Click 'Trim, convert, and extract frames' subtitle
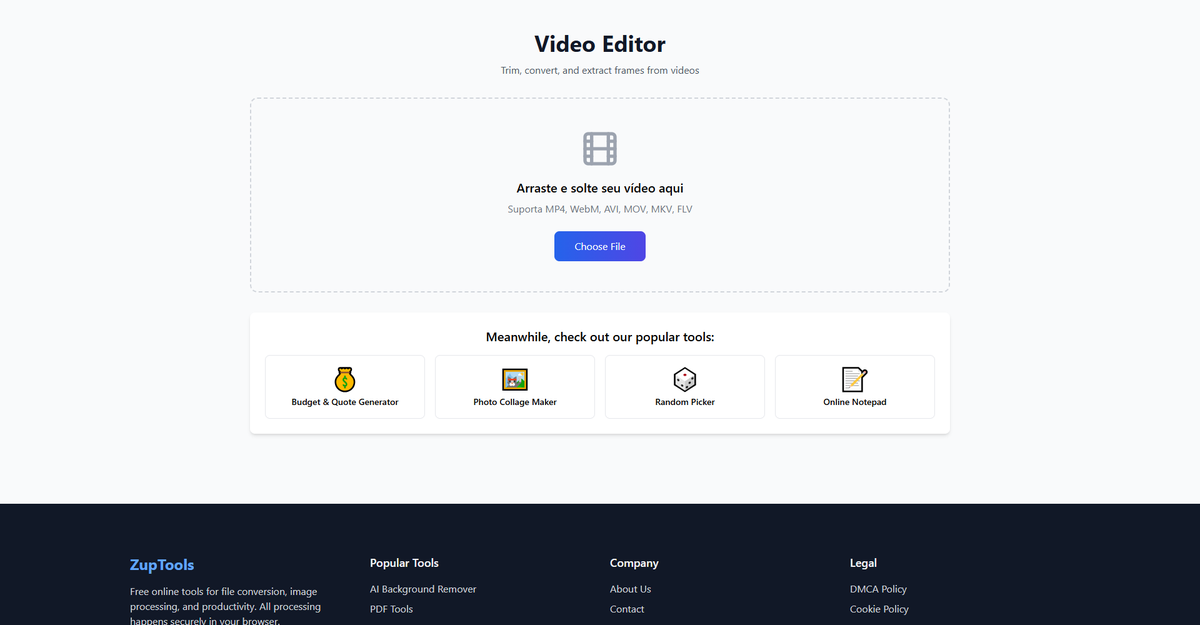 [600, 71]
